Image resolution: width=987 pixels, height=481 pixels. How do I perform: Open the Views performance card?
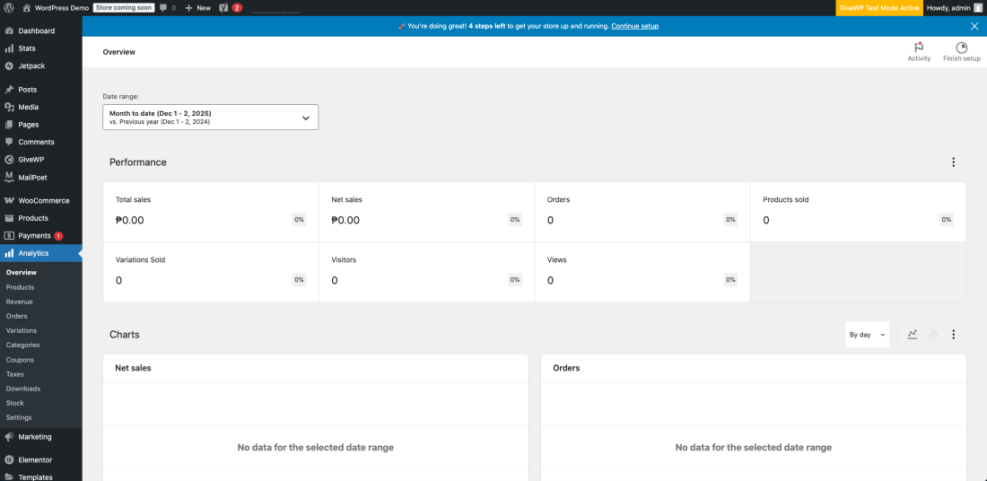tap(642, 271)
